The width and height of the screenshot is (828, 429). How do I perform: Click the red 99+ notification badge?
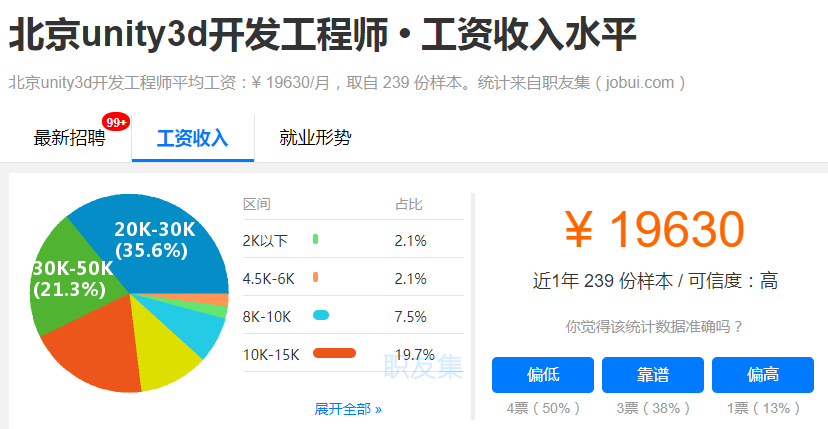tap(116, 123)
